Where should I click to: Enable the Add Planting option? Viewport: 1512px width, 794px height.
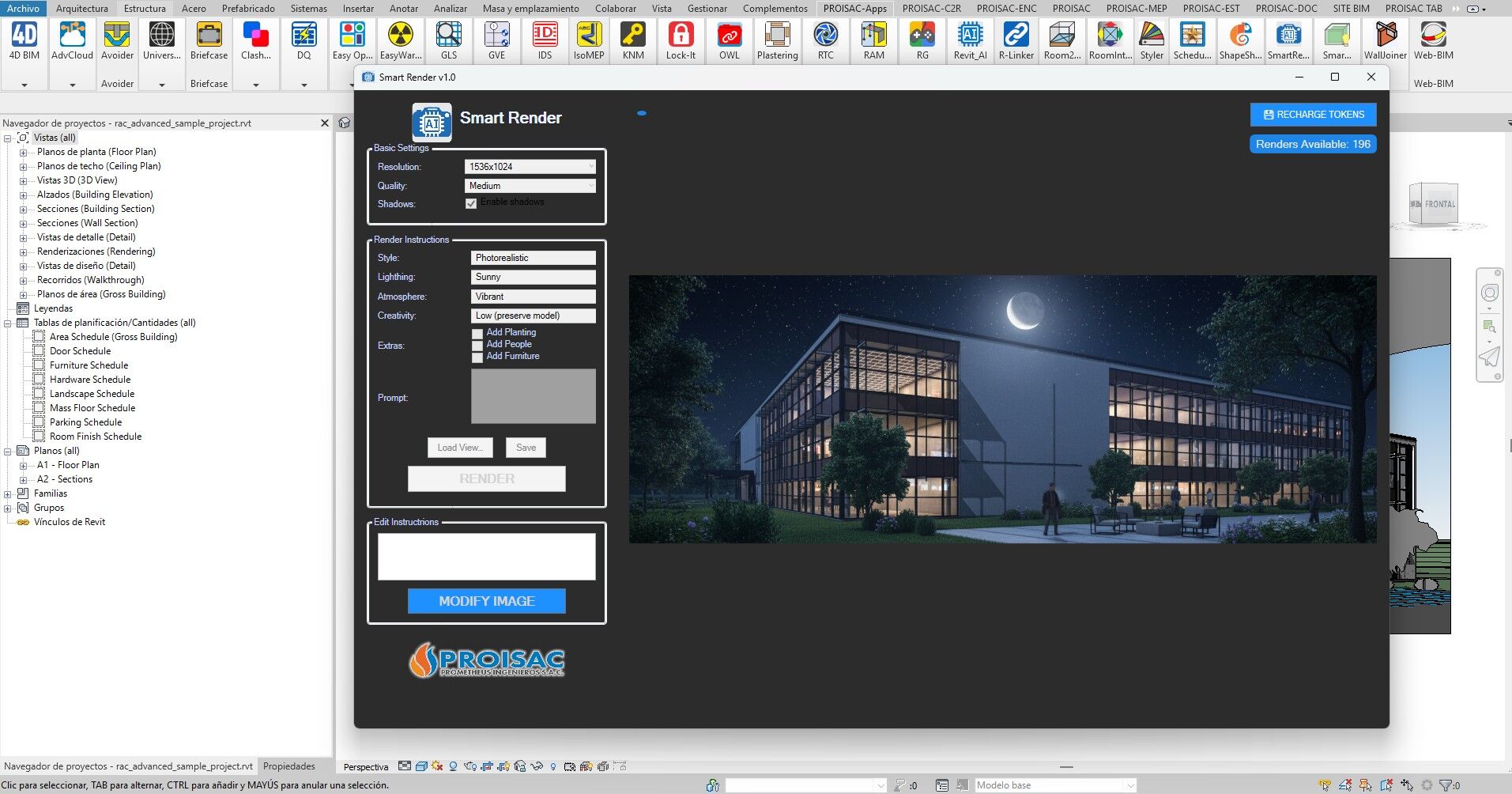tap(477, 334)
